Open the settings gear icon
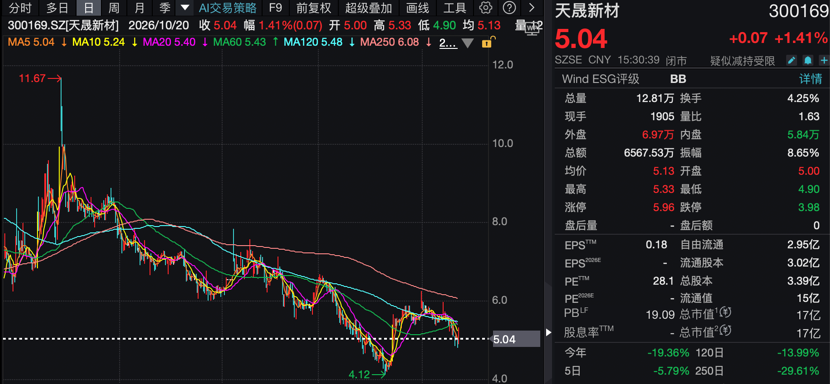The height and width of the screenshot is (384, 830). point(485,7)
